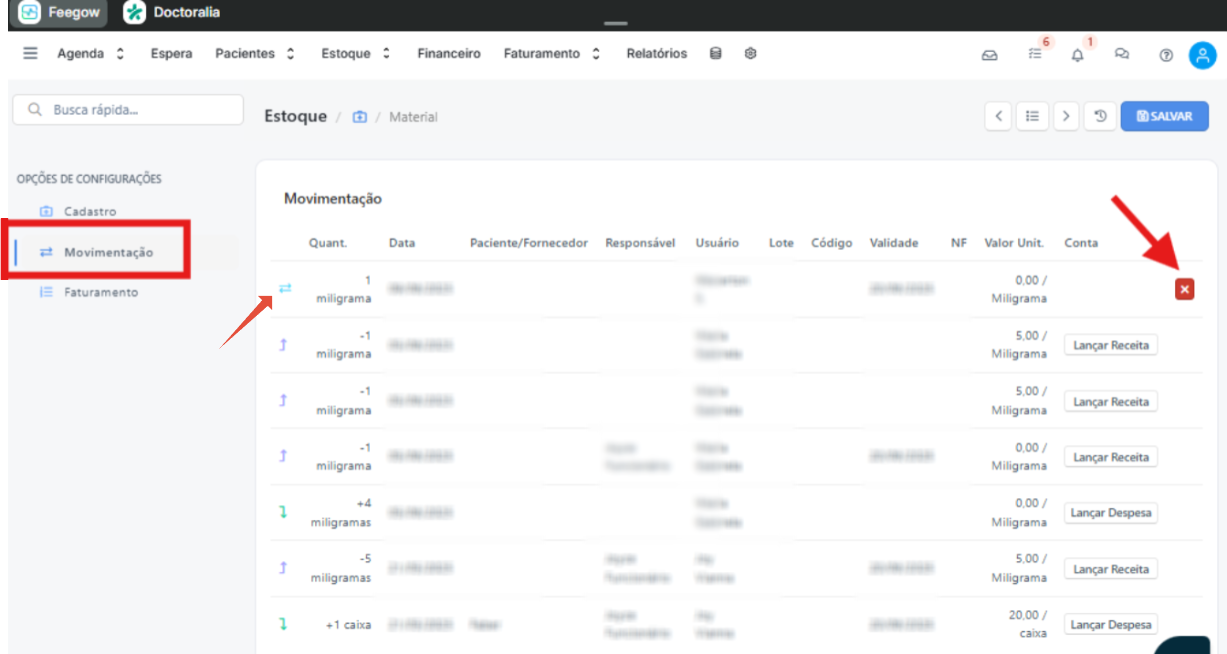Click the +4 miligramas quantity cell
Viewport: 1227px width, 654px height.
click(343, 513)
